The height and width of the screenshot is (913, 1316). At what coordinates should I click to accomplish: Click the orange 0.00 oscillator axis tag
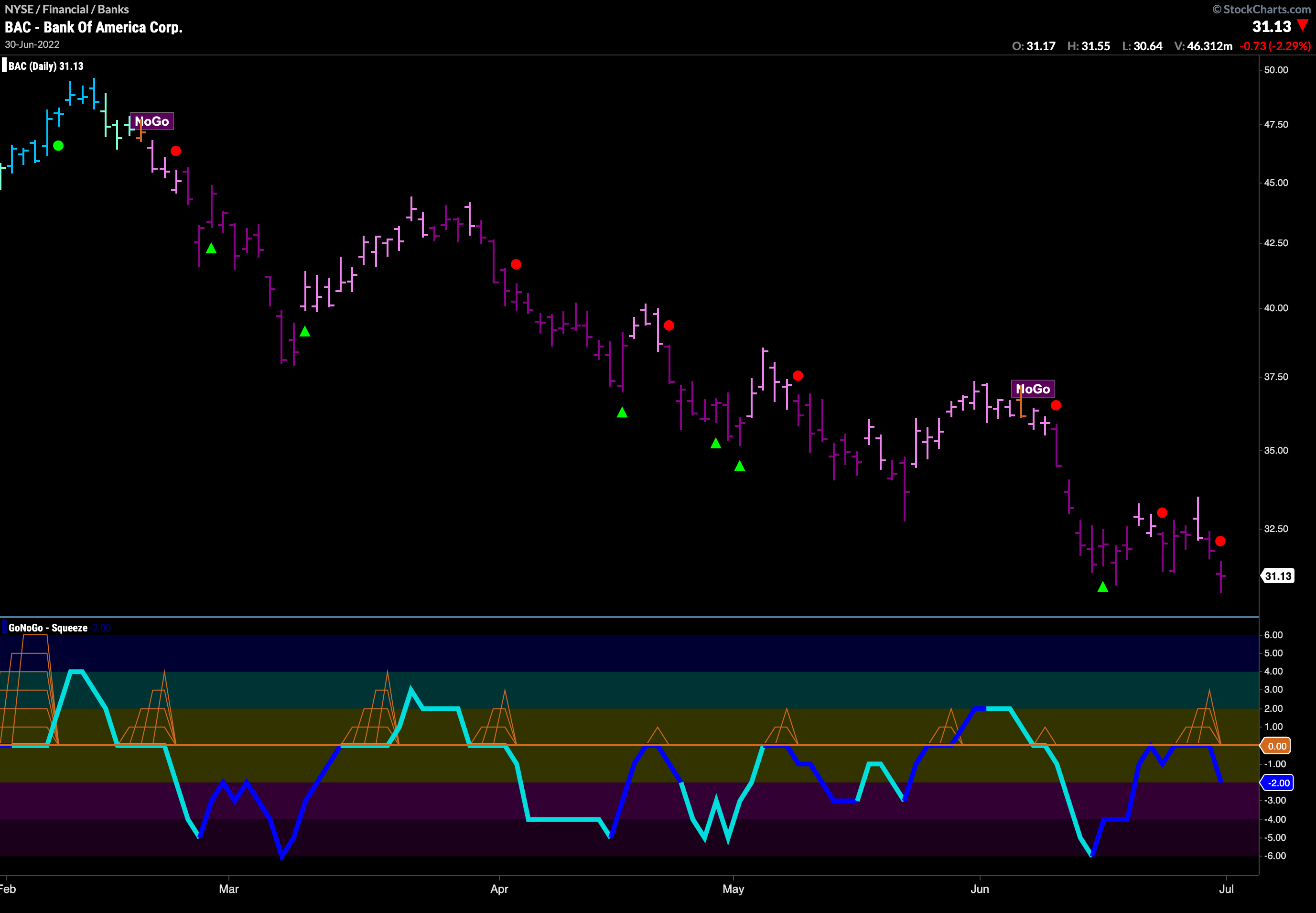1276,746
